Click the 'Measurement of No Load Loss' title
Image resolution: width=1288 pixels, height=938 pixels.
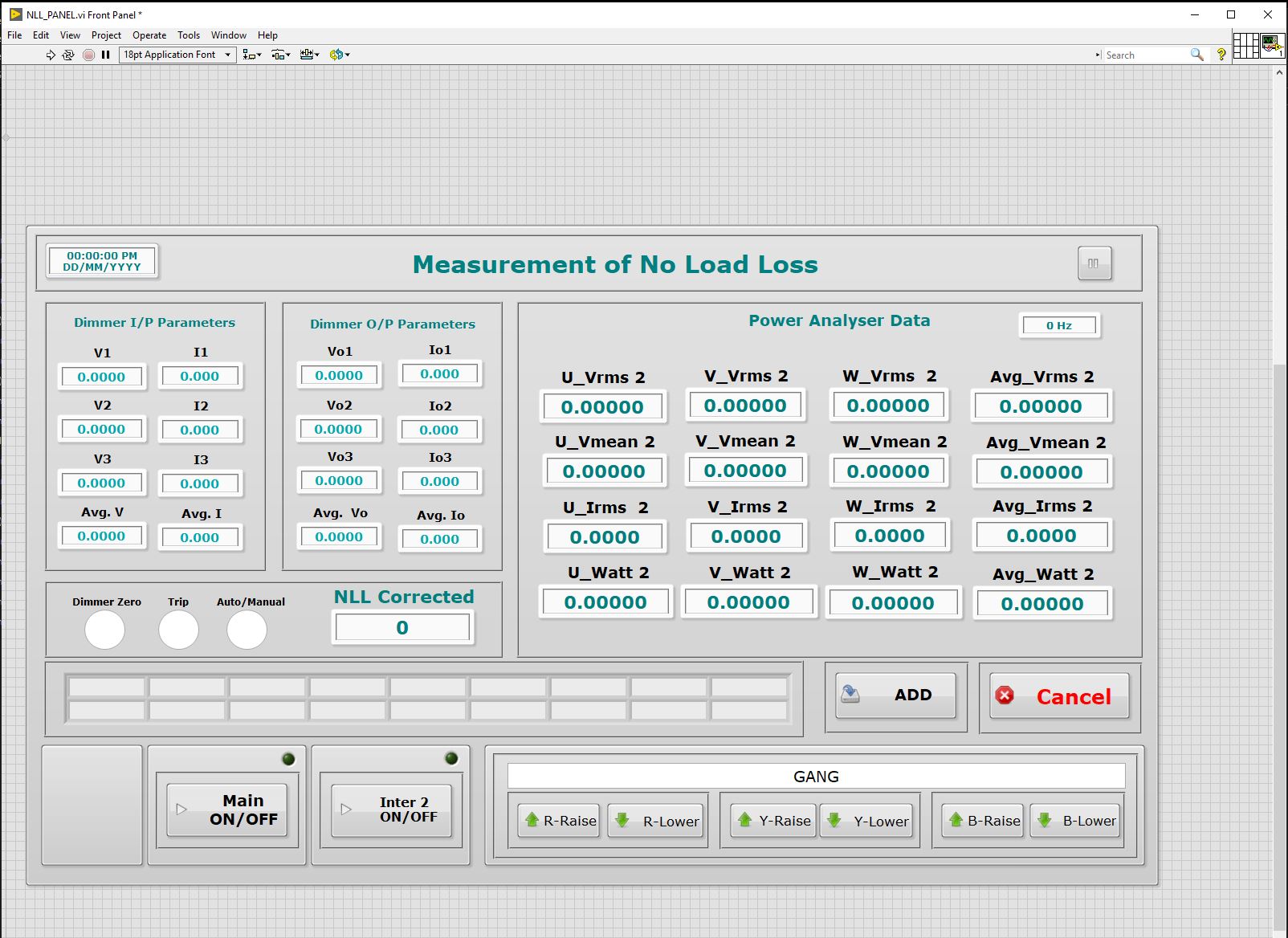click(615, 264)
